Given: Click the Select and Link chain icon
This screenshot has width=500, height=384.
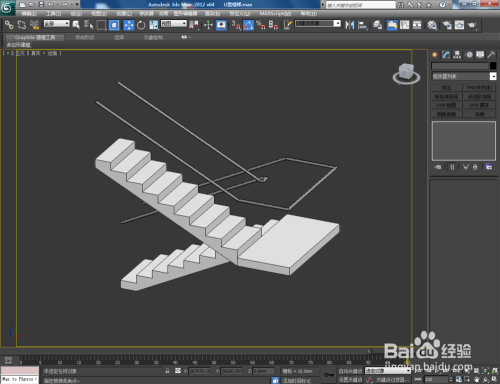Looking at the screenshot, I should pyautogui.click(x=9, y=25).
